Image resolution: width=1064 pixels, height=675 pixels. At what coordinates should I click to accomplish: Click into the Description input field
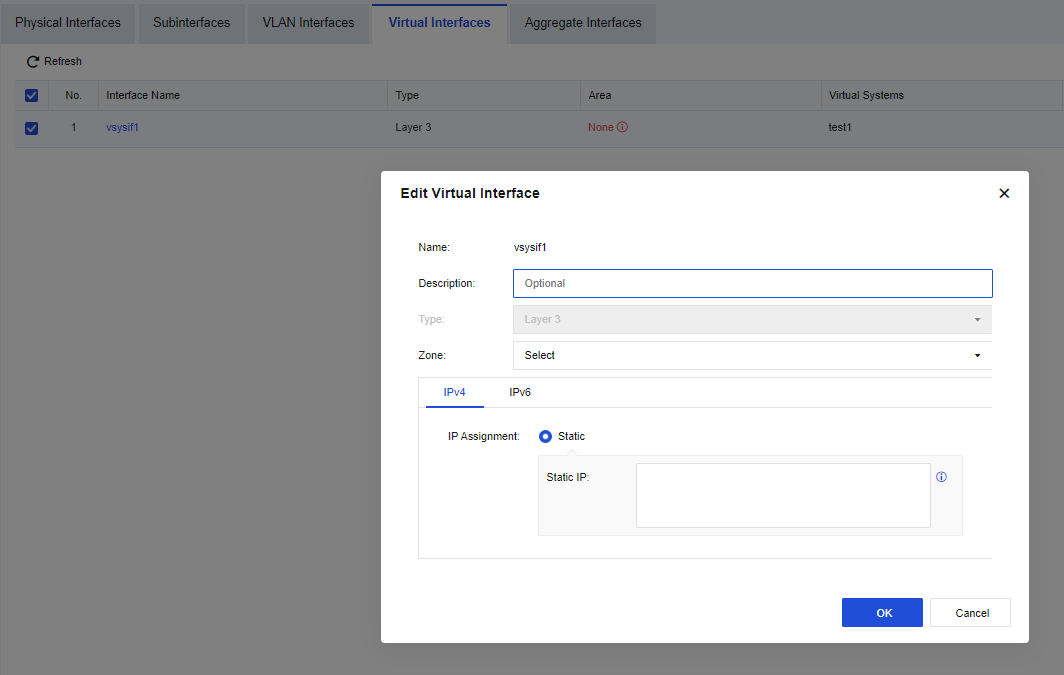pyautogui.click(x=751, y=283)
